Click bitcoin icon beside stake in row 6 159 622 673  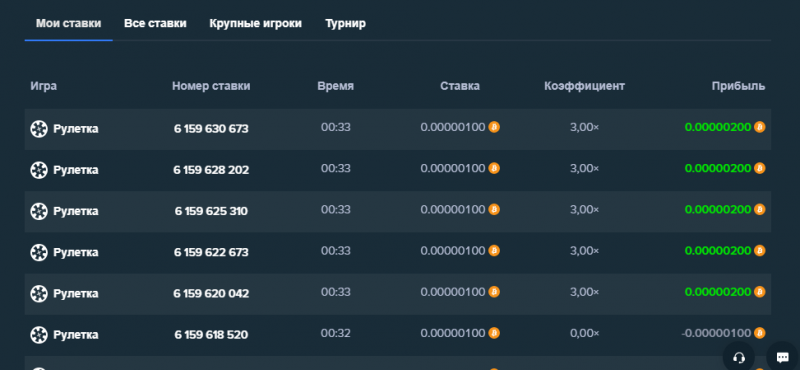pyautogui.click(x=494, y=251)
